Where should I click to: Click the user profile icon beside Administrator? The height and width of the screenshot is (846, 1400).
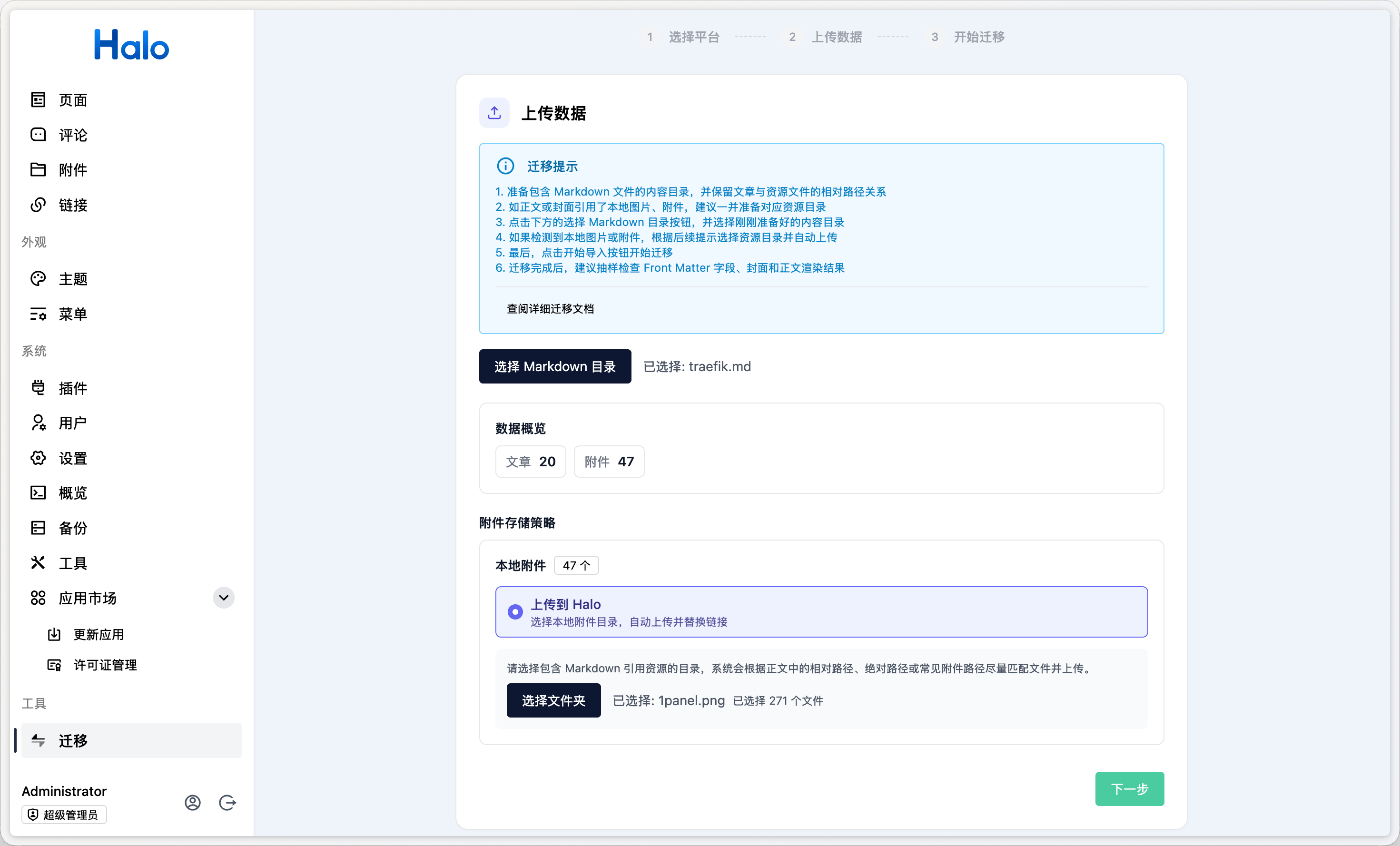pos(193,802)
